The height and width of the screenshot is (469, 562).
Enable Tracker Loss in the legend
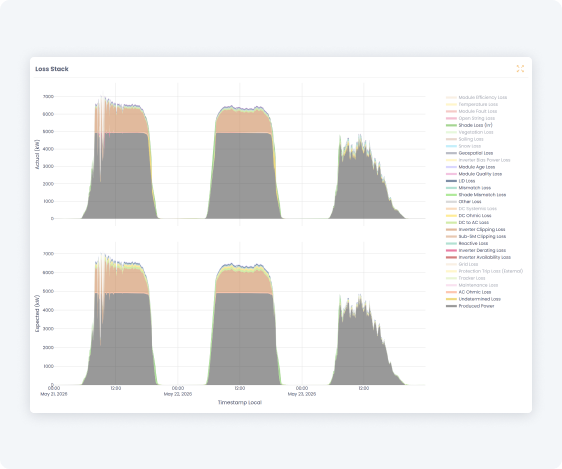click(466, 278)
